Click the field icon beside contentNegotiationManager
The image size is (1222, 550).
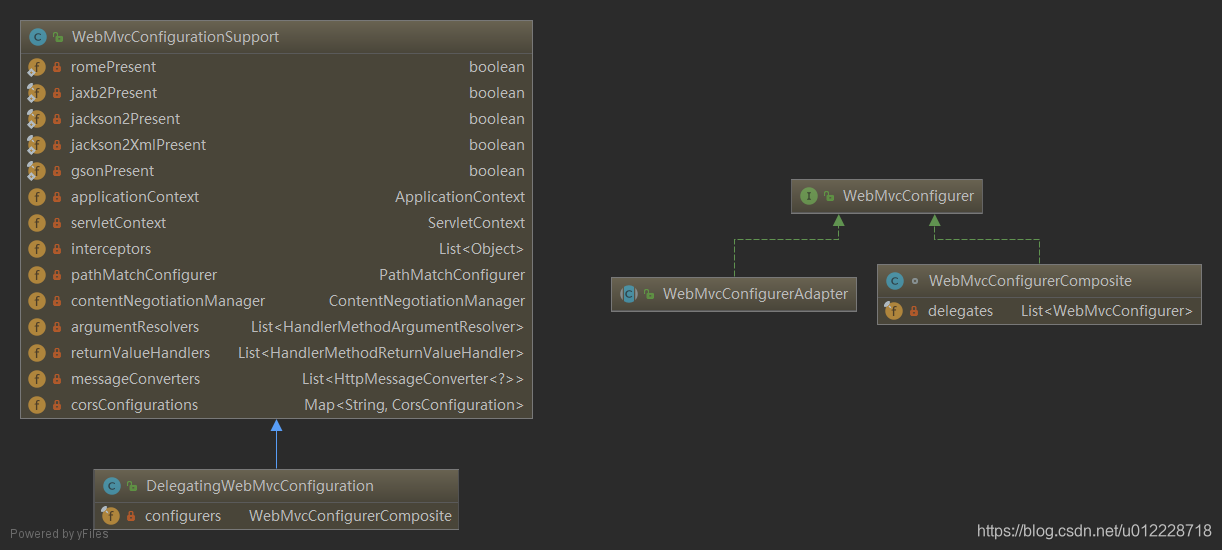coord(37,301)
